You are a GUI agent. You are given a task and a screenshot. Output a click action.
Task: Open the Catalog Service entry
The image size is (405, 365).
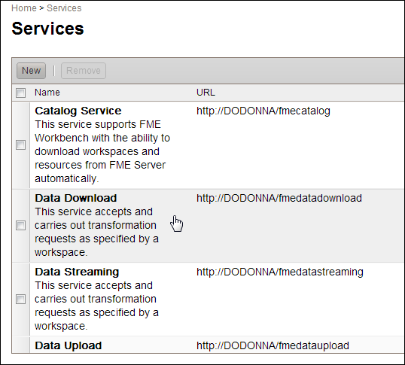point(78,111)
